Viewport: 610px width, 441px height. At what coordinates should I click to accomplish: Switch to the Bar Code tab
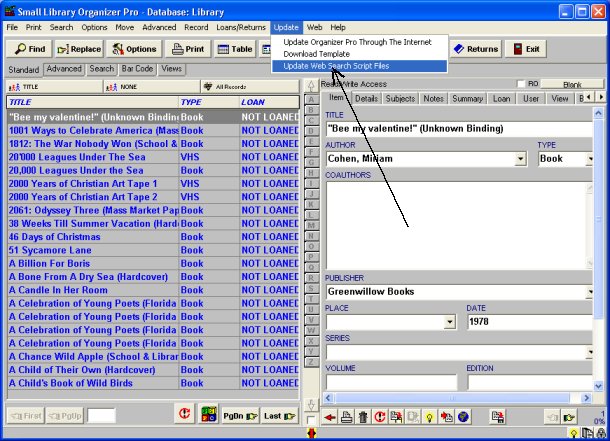(x=137, y=69)
